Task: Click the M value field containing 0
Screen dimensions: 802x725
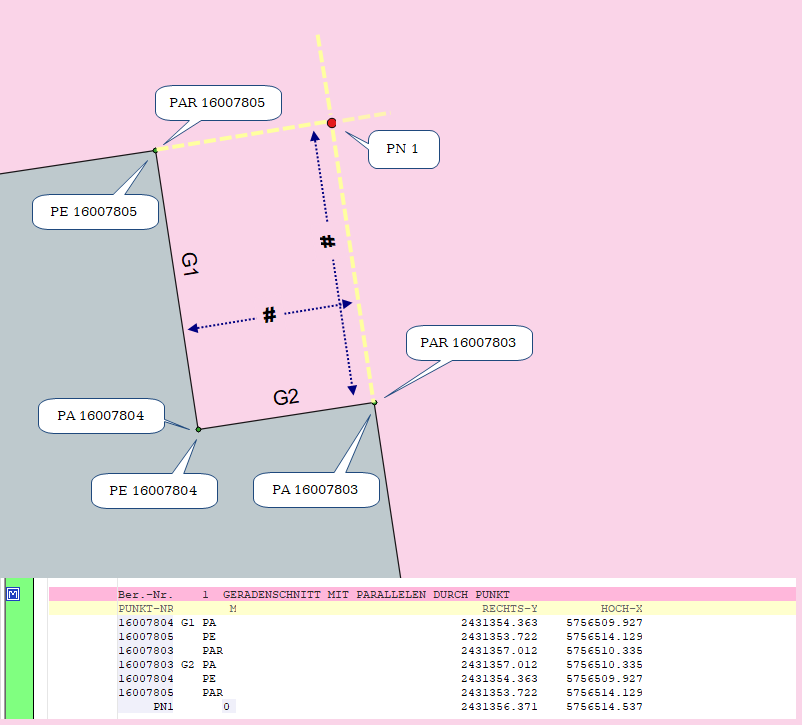Action: point(229,707)
